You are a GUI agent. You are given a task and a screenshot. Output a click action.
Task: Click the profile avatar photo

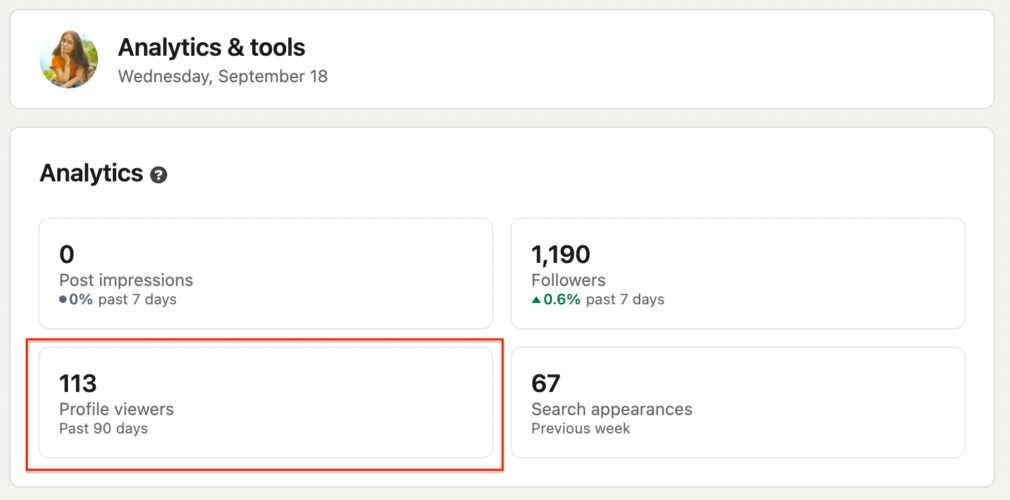(x=69, y=59)
